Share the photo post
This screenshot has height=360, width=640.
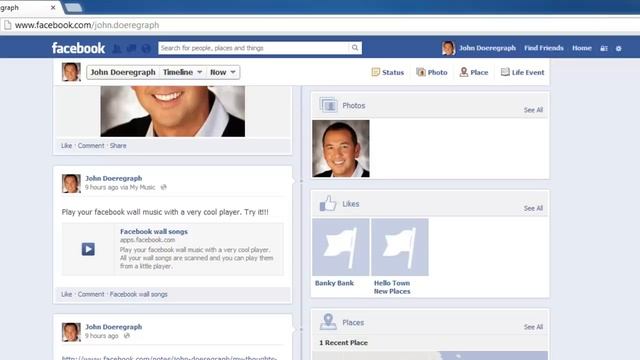[x=118, y=146]
